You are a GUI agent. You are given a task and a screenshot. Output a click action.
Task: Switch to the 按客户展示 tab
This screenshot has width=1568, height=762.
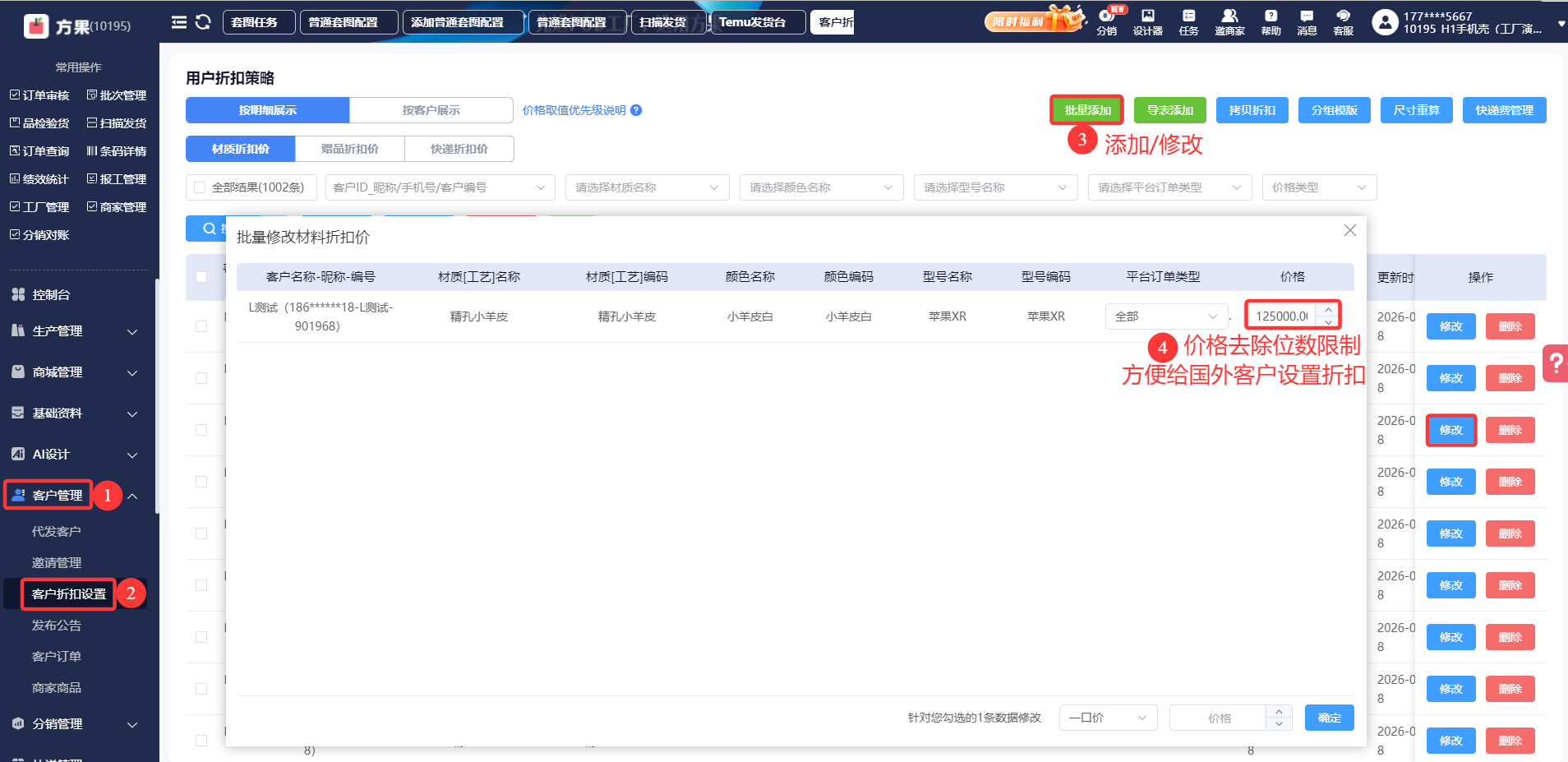point(431,110)
